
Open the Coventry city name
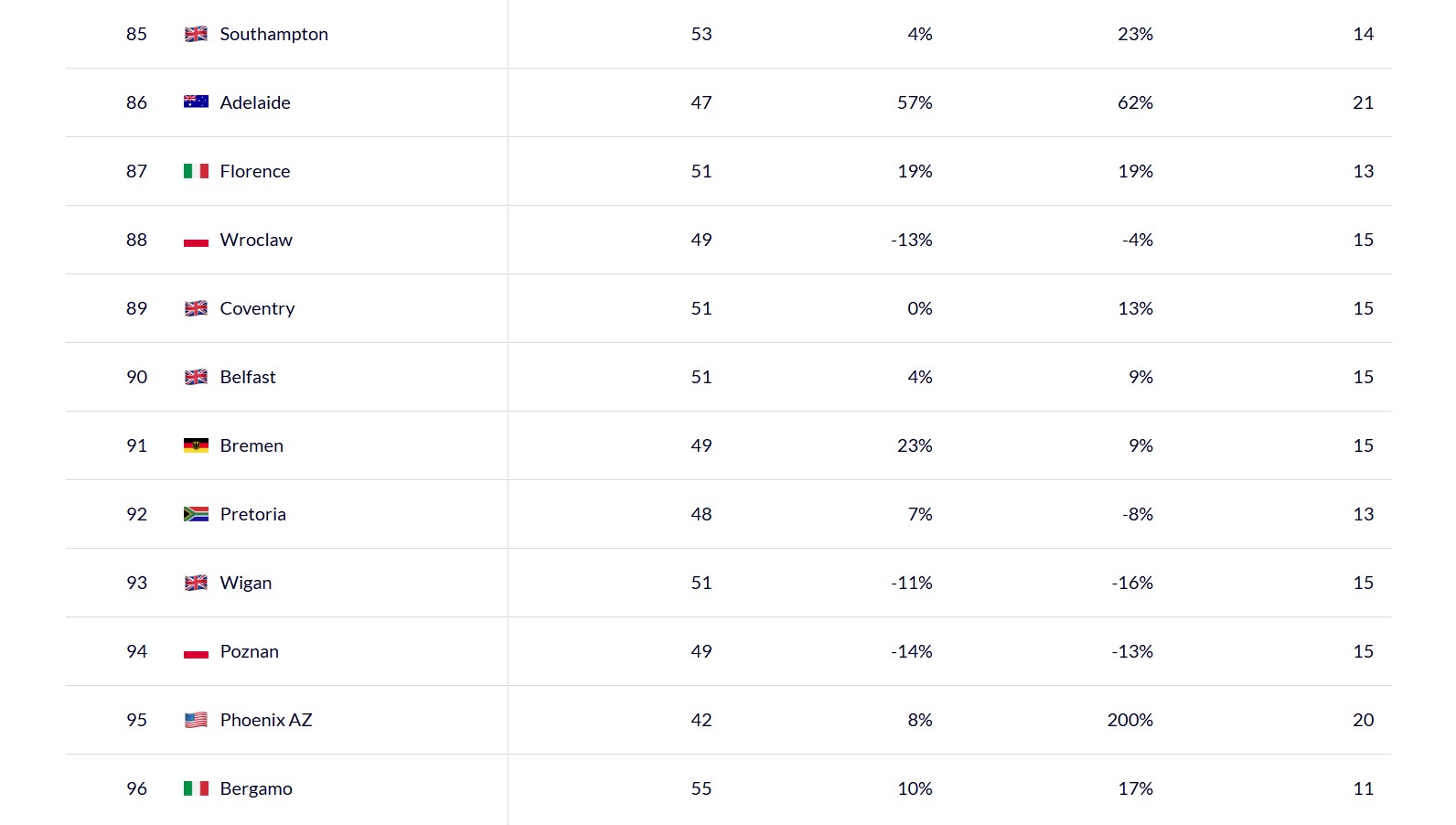[x=257, y=308]
